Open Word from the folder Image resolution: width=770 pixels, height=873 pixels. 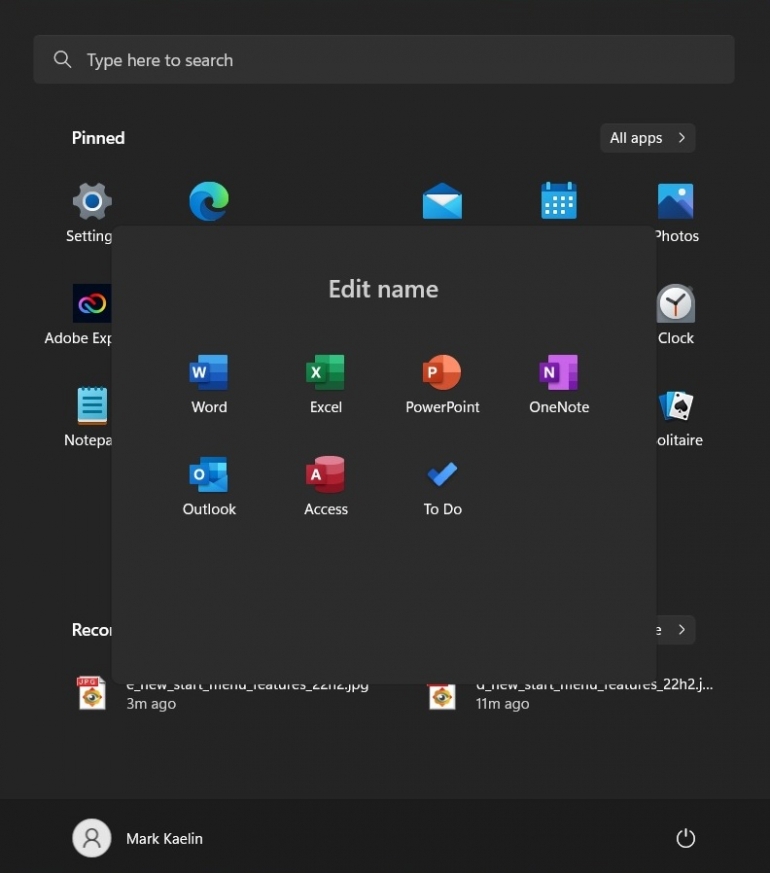(x=209, y=384)
